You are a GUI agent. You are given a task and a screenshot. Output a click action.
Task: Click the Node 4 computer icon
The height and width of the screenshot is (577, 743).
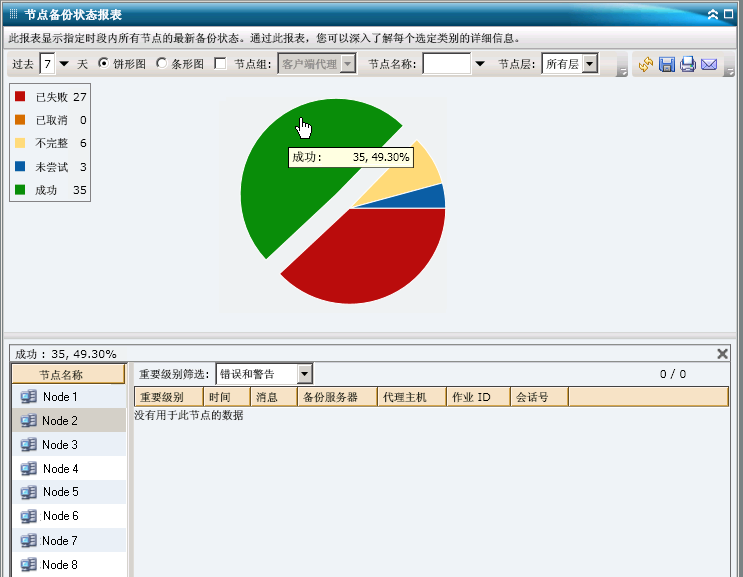point(29,469)
